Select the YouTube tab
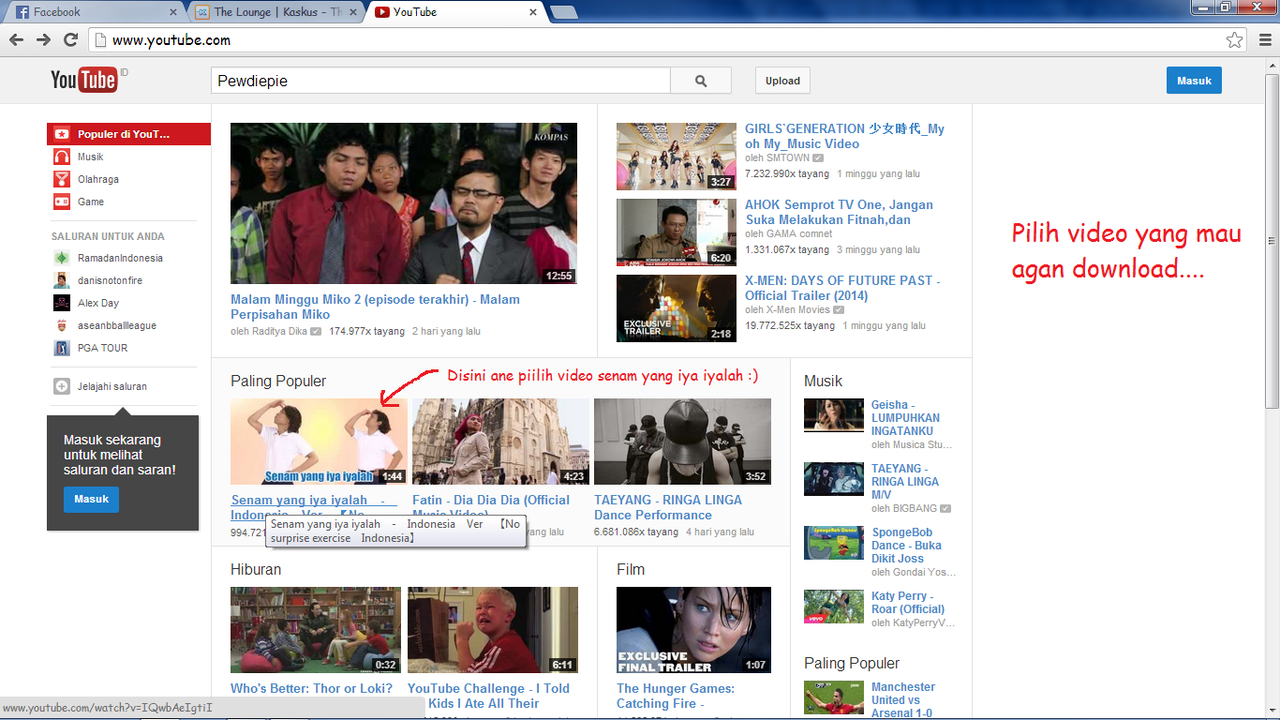 [x=455, y=12]
